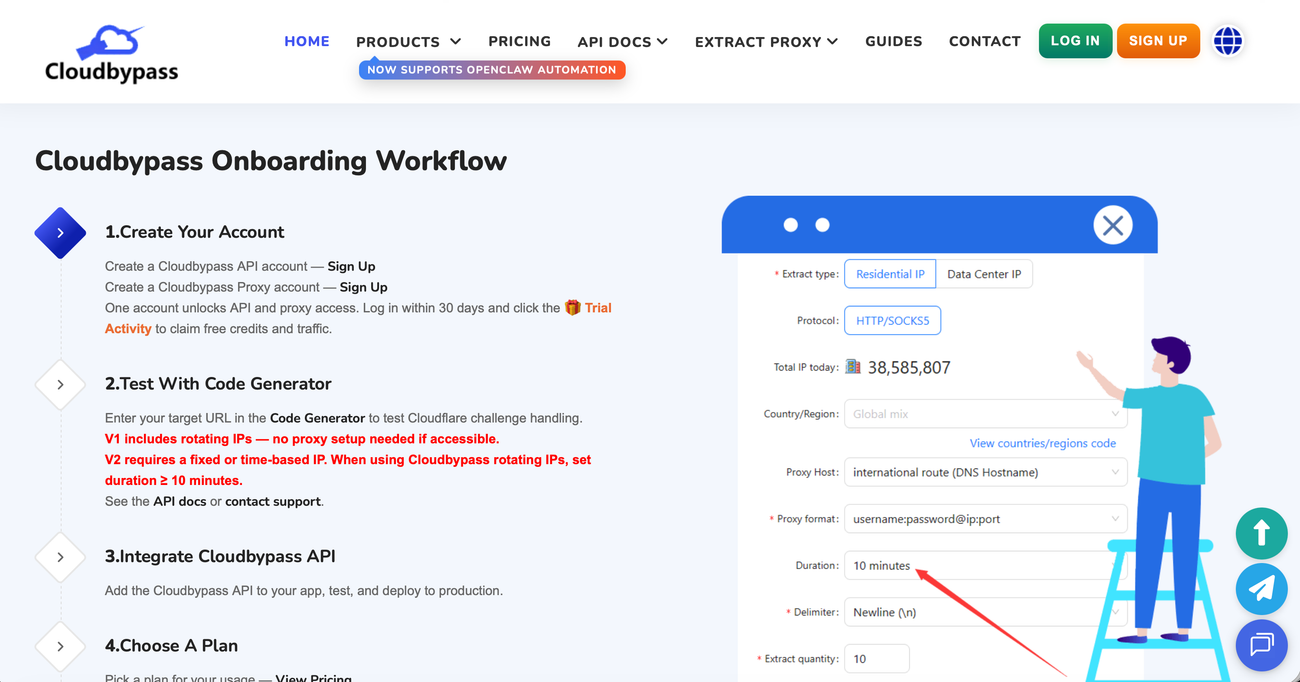Click the 3.Integrate Cloudbypass API heading
1300x682 pixels.
click(220, 556)
